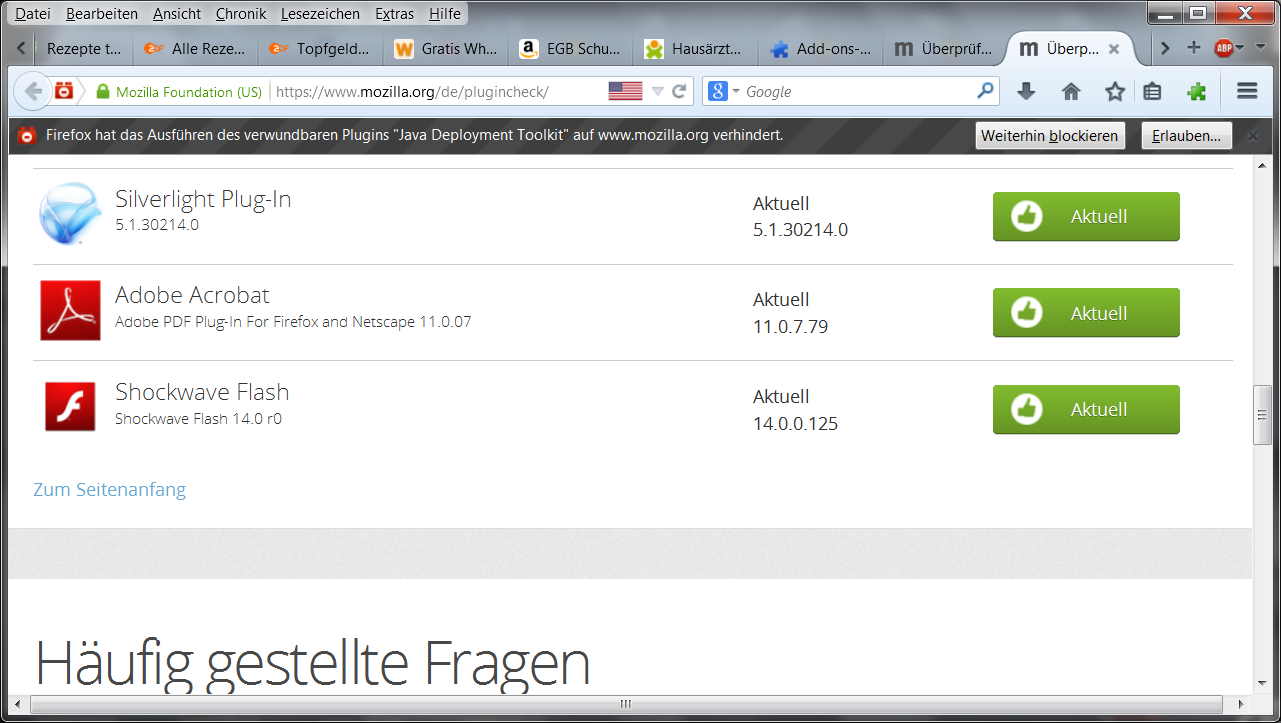Click the vertical scrollbar thumb
The width and height of the screenshot is (1281, 723).
(1263, 414)
